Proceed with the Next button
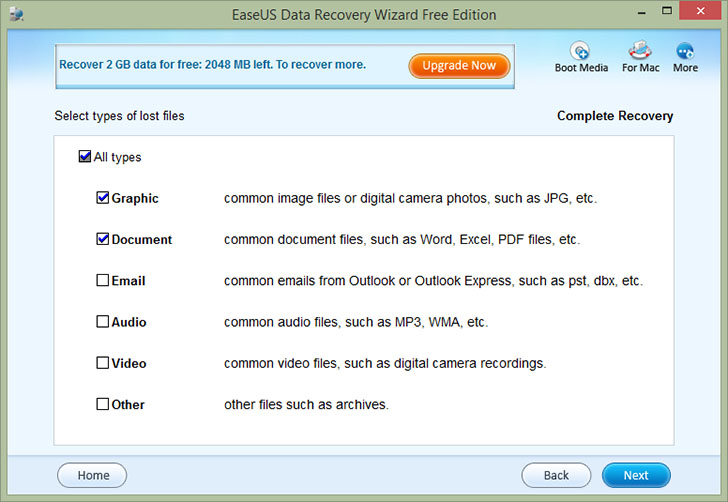Viewport: 728px width, 502px height. (x=636, y=475)
